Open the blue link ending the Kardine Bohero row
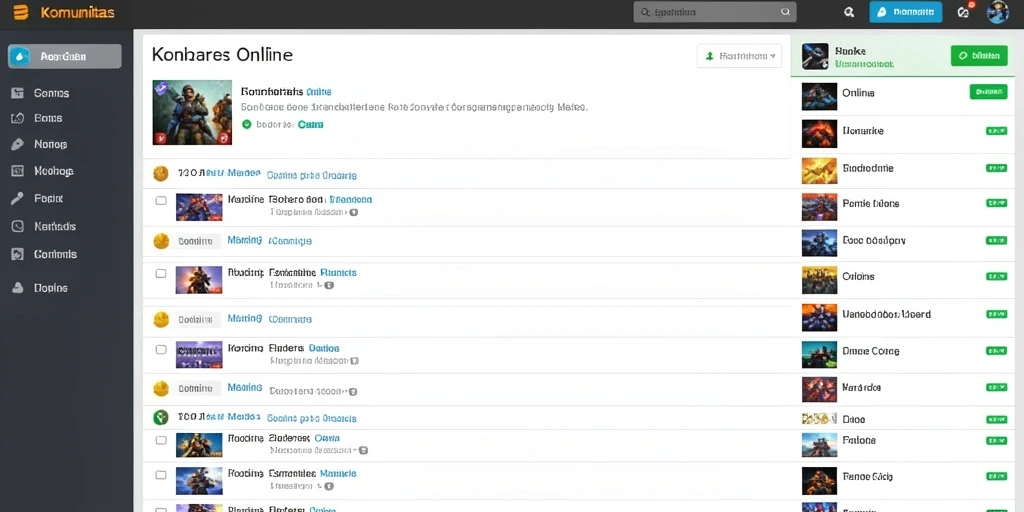 pyautogui.click(x=351, y=199)
